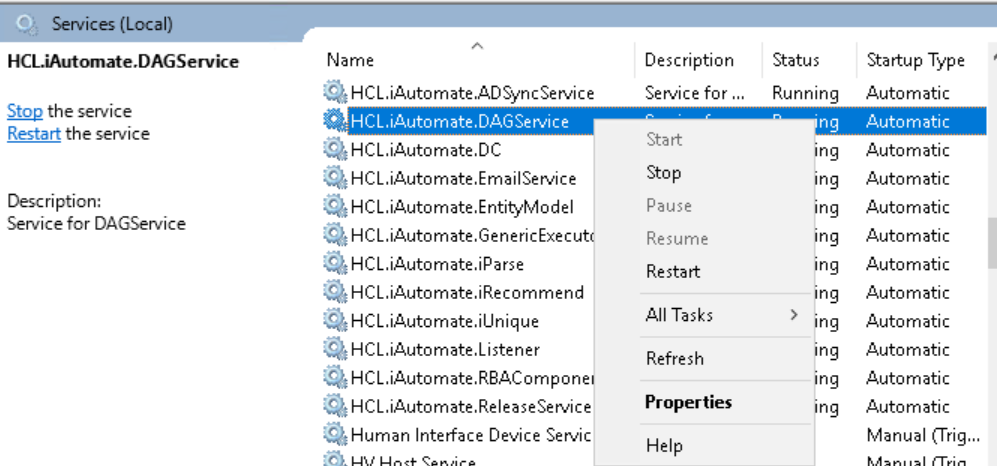Click the disabled Pause menu entry
997x466 pixels.
[704, 205]
